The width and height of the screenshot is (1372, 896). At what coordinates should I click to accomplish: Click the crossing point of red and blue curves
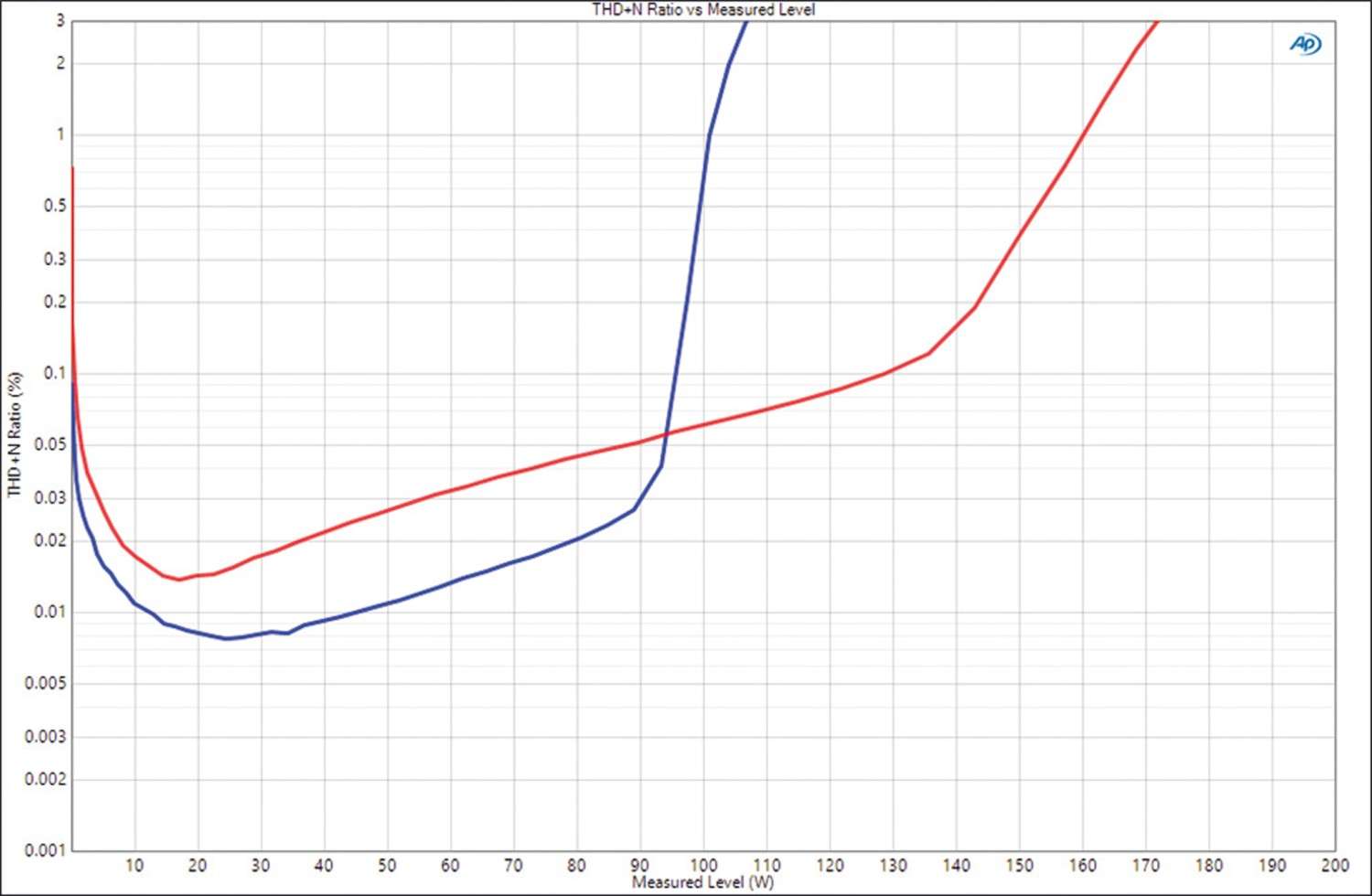point(665,434)
